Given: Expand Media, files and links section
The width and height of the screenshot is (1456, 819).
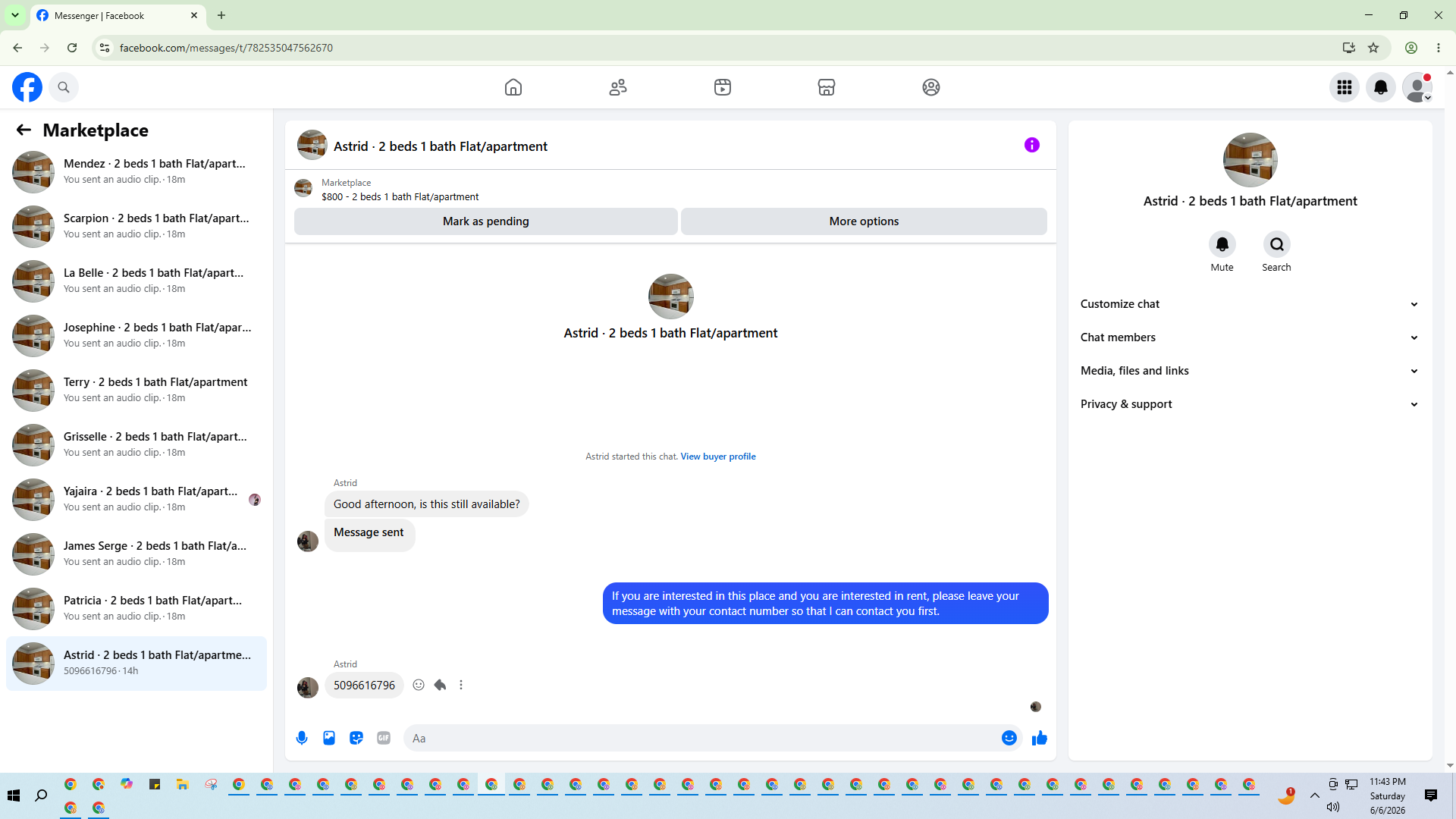Looking at the screenshot, I should coord(1250,371).
